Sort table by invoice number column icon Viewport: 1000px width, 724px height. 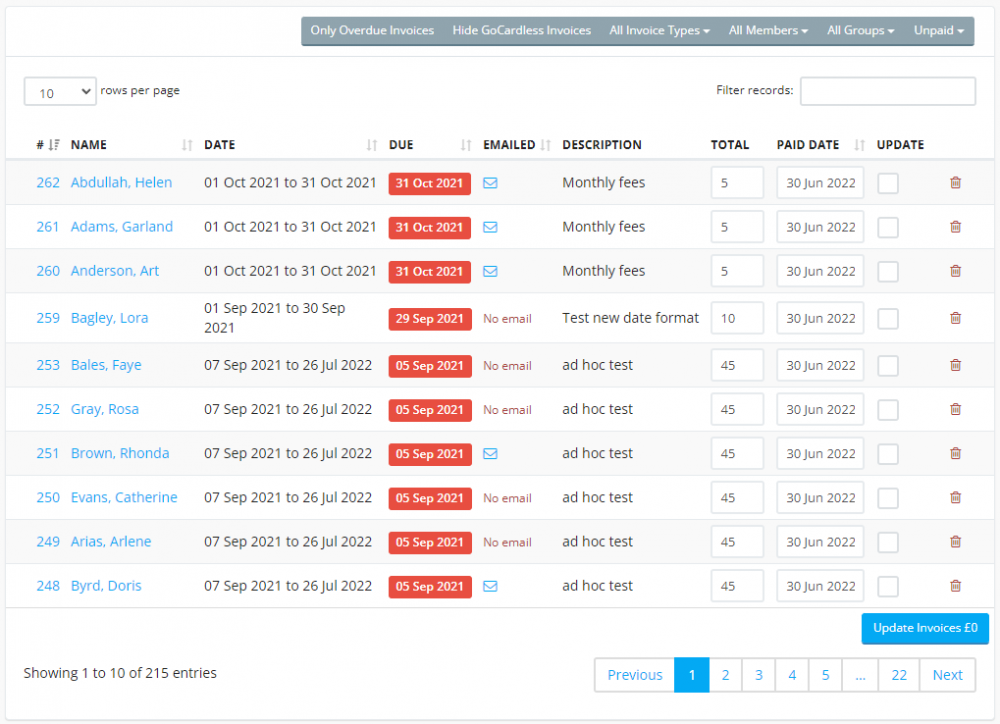[54, 145]
